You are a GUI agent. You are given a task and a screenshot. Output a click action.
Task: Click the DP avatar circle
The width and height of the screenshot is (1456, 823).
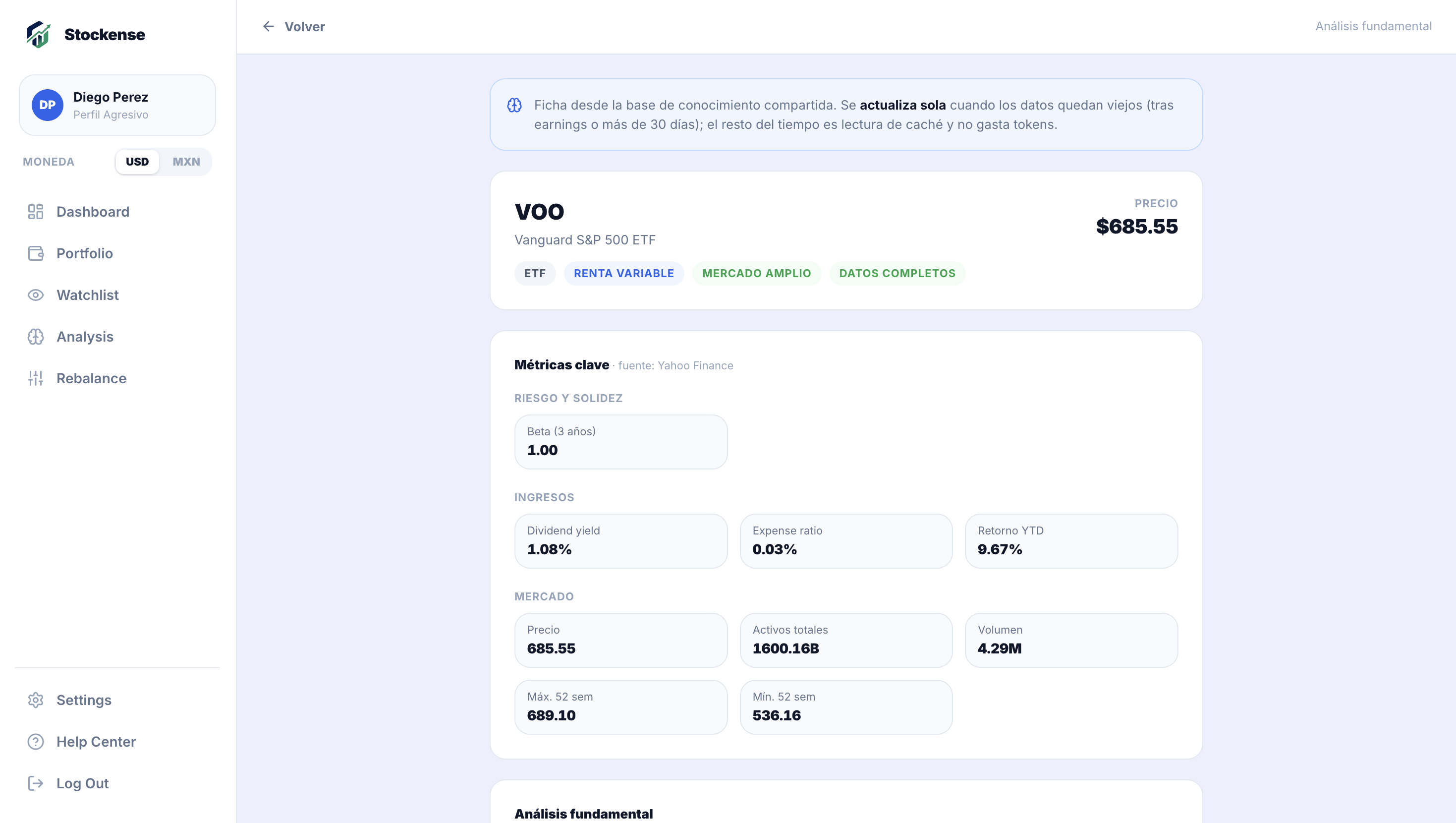tap(48, 105)
